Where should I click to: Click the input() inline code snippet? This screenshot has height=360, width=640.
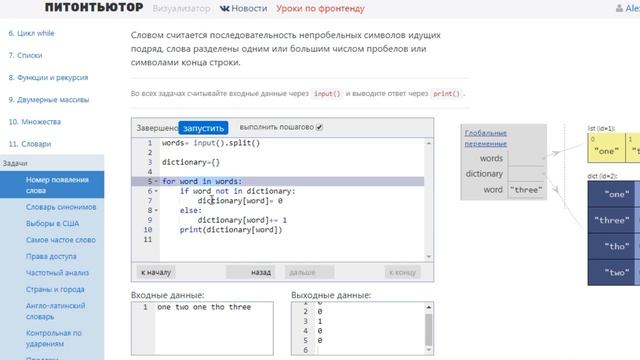327,93
